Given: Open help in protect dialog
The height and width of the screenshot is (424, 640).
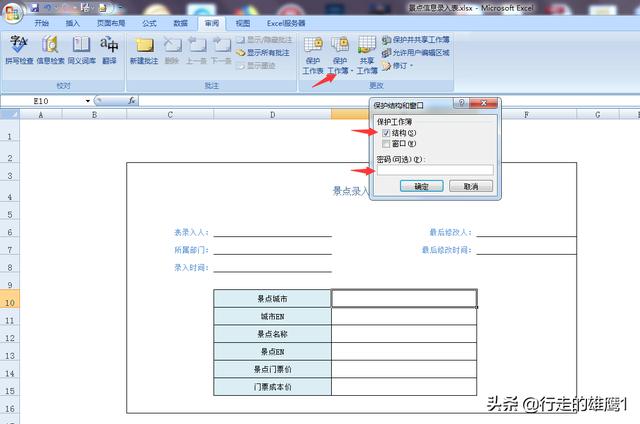Looking at the screenshot, I should (x=461, y=103).
